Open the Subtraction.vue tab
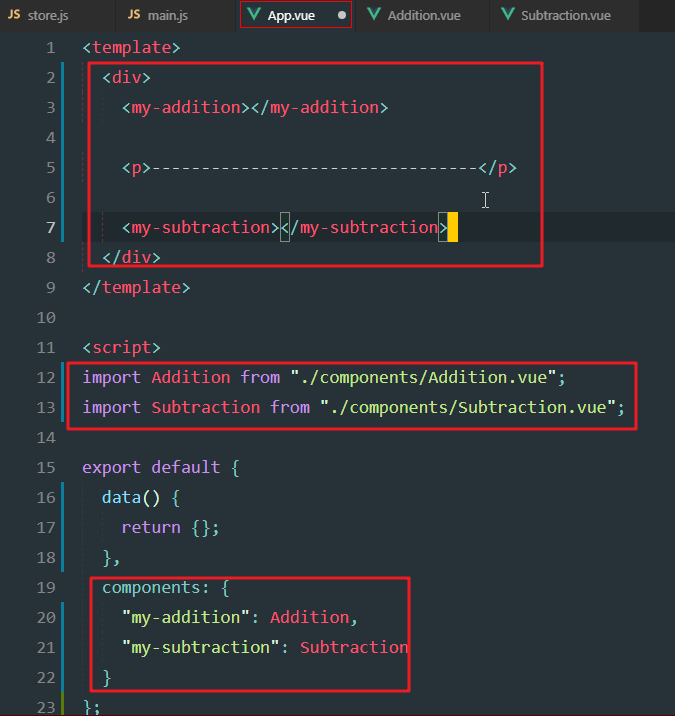Screen dimensions: 675x716 pyautogui.click(x=565, y=16)
